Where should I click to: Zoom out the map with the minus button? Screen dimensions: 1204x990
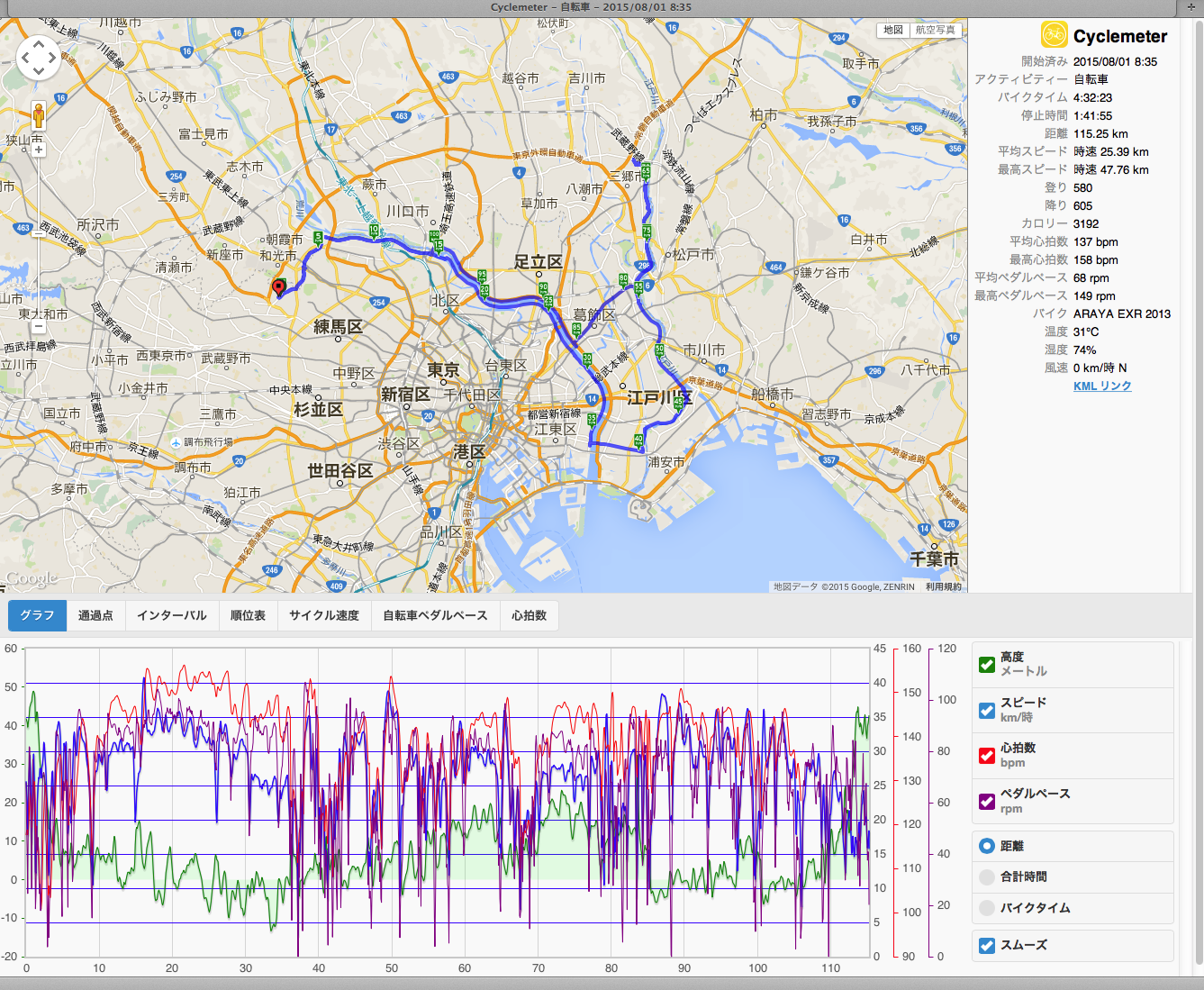pos(39,327)
